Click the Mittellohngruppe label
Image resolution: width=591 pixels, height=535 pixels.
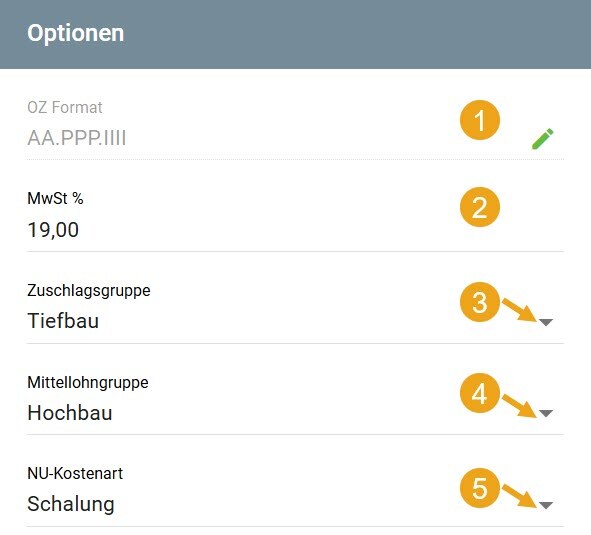[x=88, y=383]
